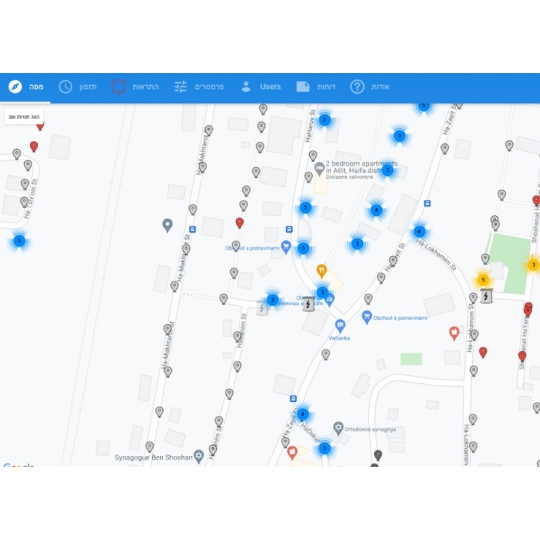
Task: Click the bell icon for התראות alerts
Action: coord(118,87)
